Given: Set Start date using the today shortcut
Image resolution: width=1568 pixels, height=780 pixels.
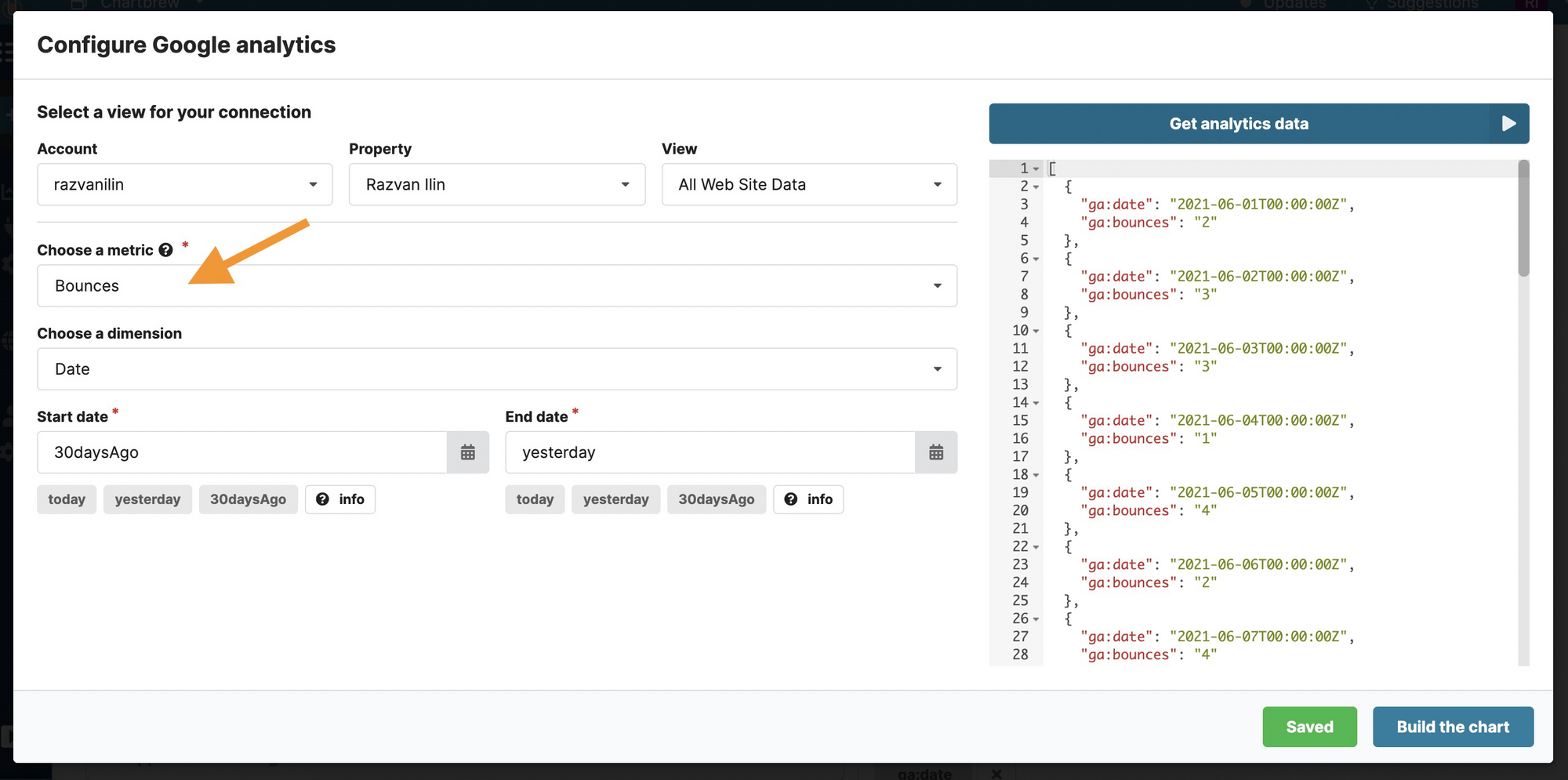Looking at the screenshot, I should click(67, 499).
